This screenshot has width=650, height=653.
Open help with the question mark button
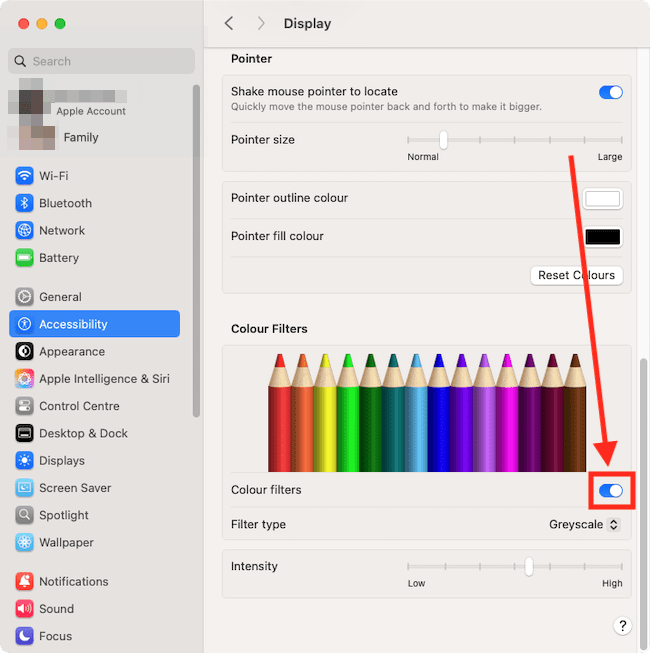[x=622, y=626]
